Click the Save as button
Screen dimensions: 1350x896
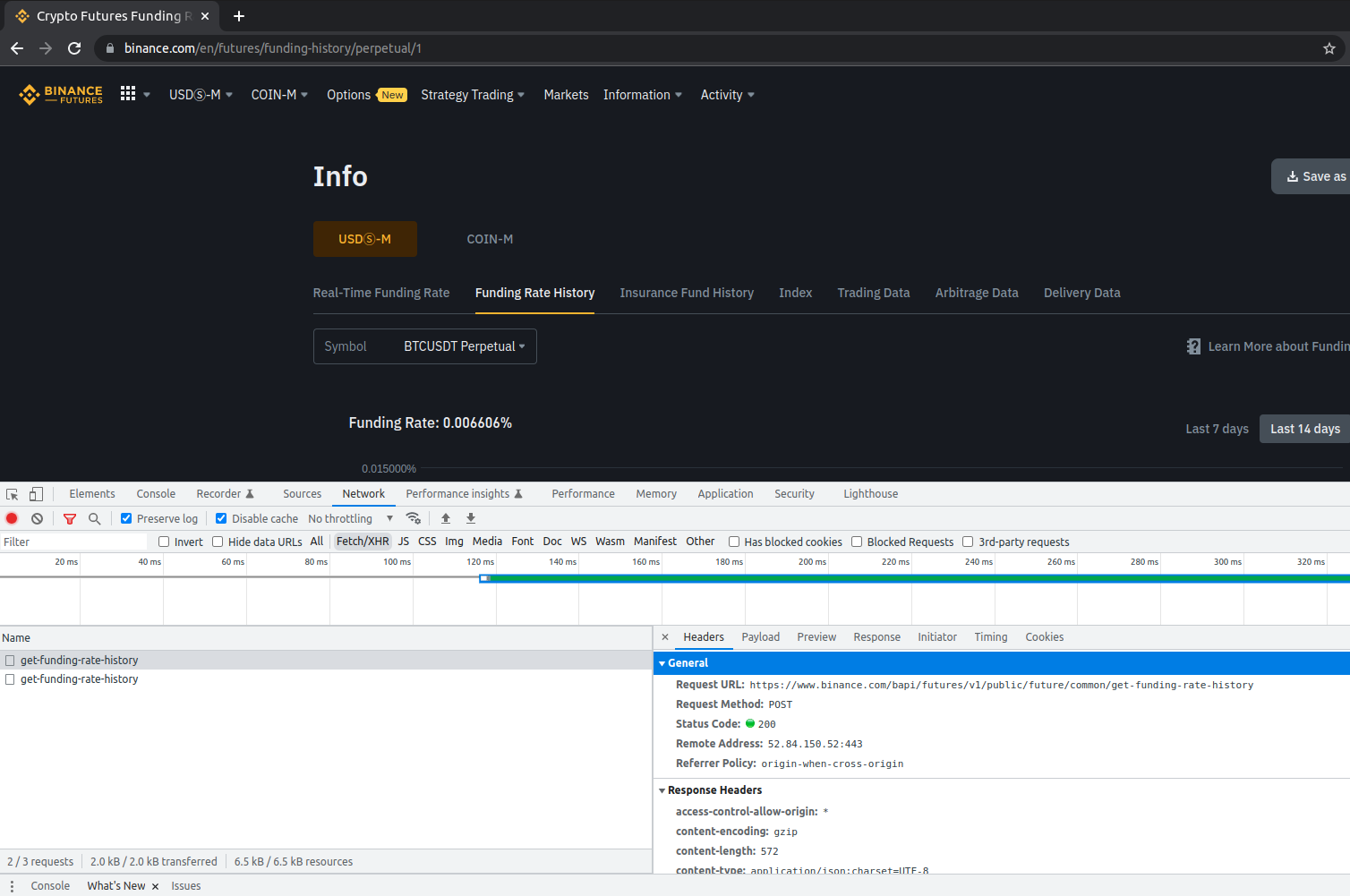[x=1311, y=176]
